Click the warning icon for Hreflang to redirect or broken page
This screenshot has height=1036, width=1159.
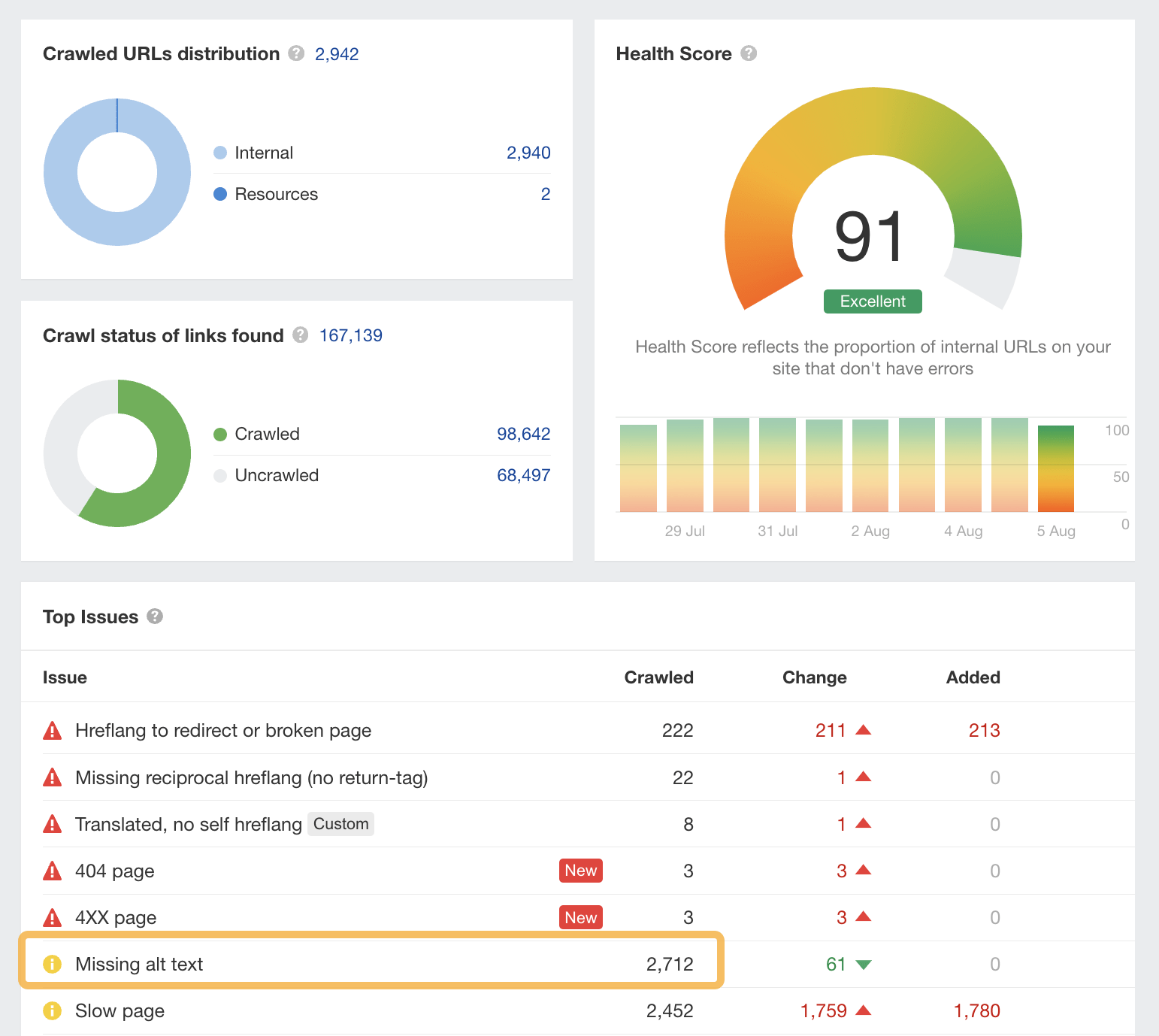click(x=52, y=730)
